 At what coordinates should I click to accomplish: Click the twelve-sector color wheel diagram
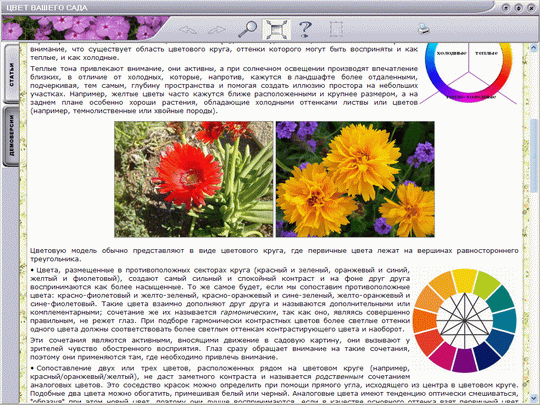coord(465,321)
